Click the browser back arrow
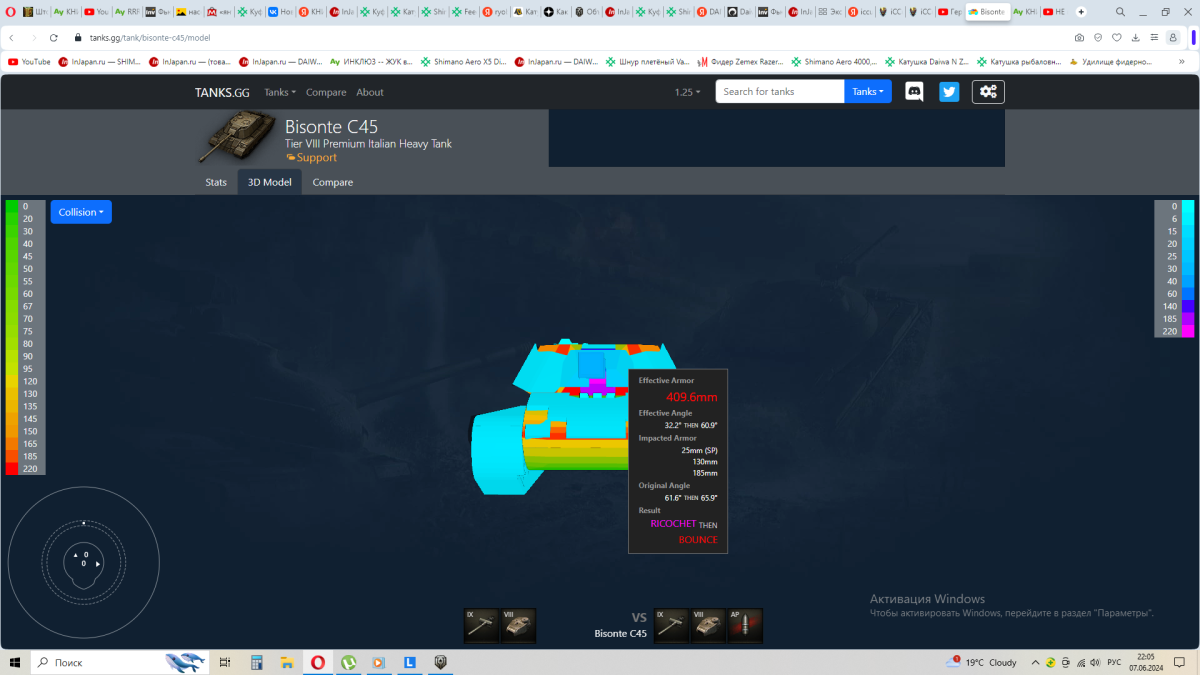This screenshot has width=1200, height=675. click(11, 37)
